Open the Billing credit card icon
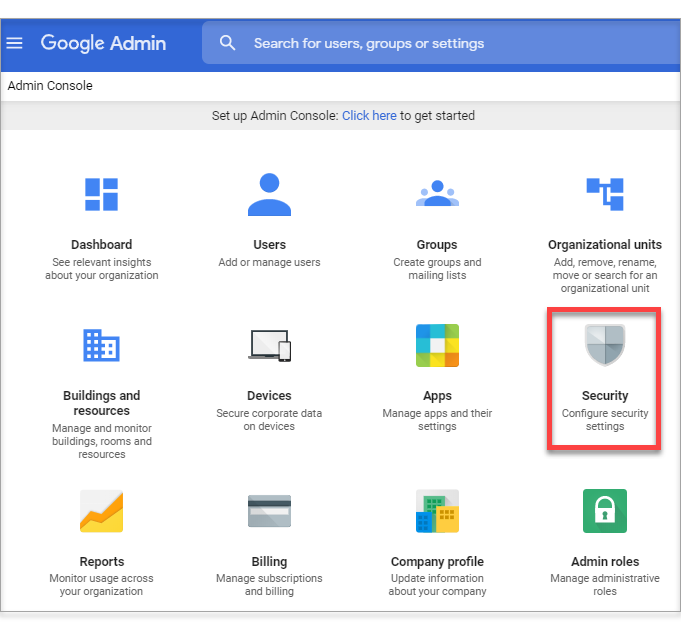Image resolution: width=681 pixels, height=635 pixels. [269, 511]
